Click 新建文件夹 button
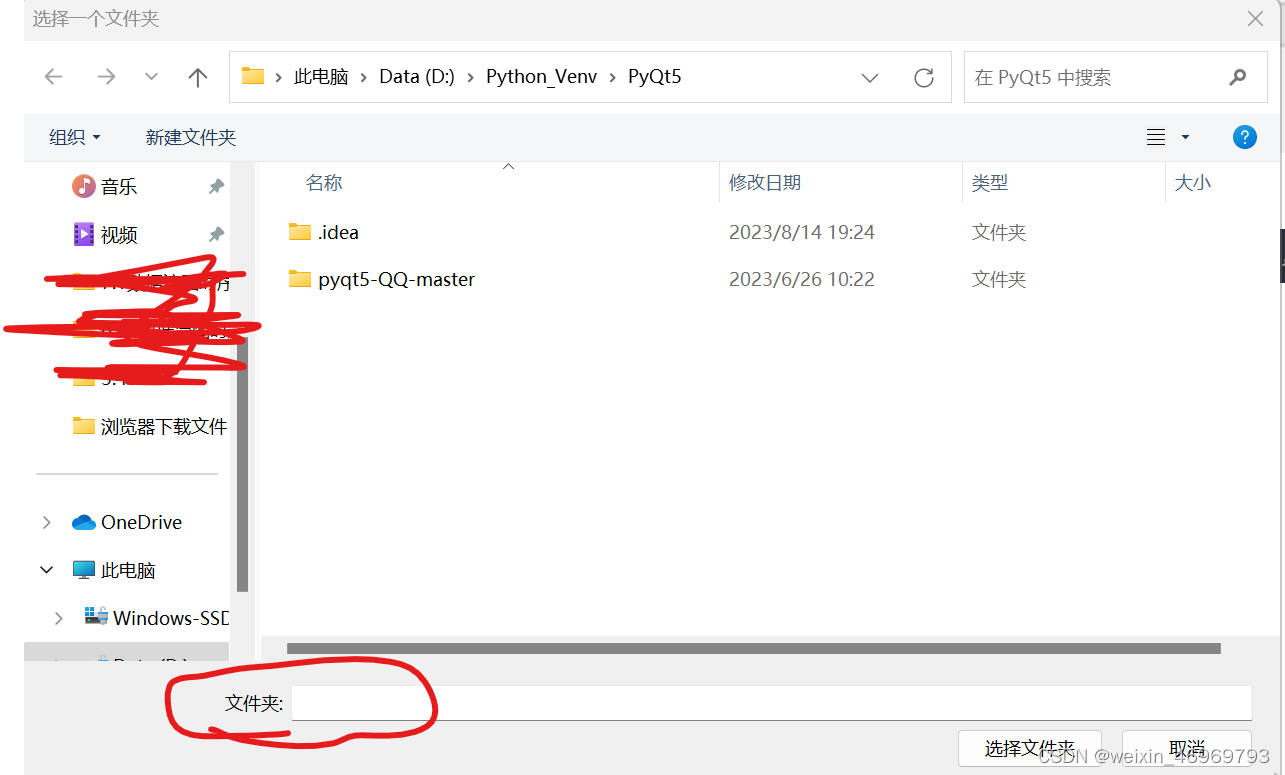 point(191,137)
